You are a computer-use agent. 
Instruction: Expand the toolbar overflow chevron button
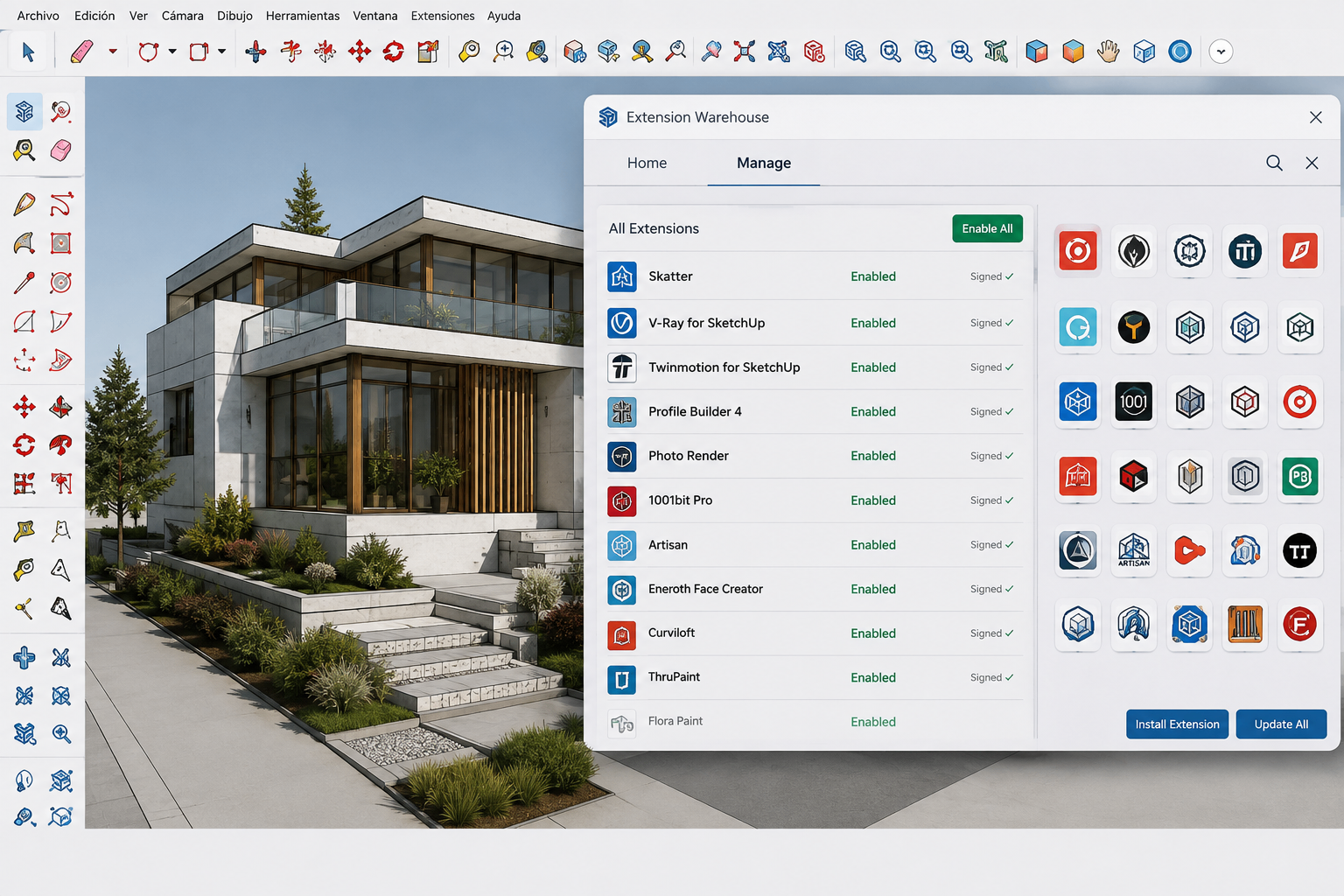(1221, 52)
